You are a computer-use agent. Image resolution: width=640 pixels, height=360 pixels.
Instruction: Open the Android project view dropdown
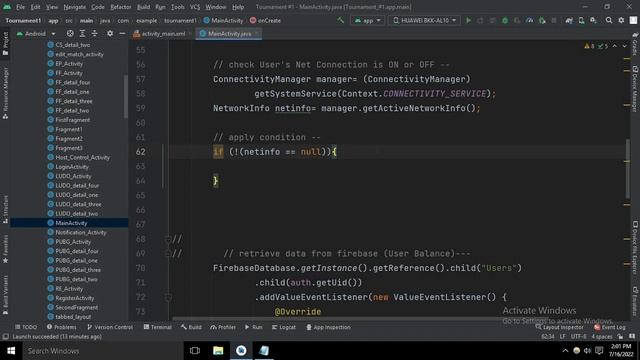[36, 33]
